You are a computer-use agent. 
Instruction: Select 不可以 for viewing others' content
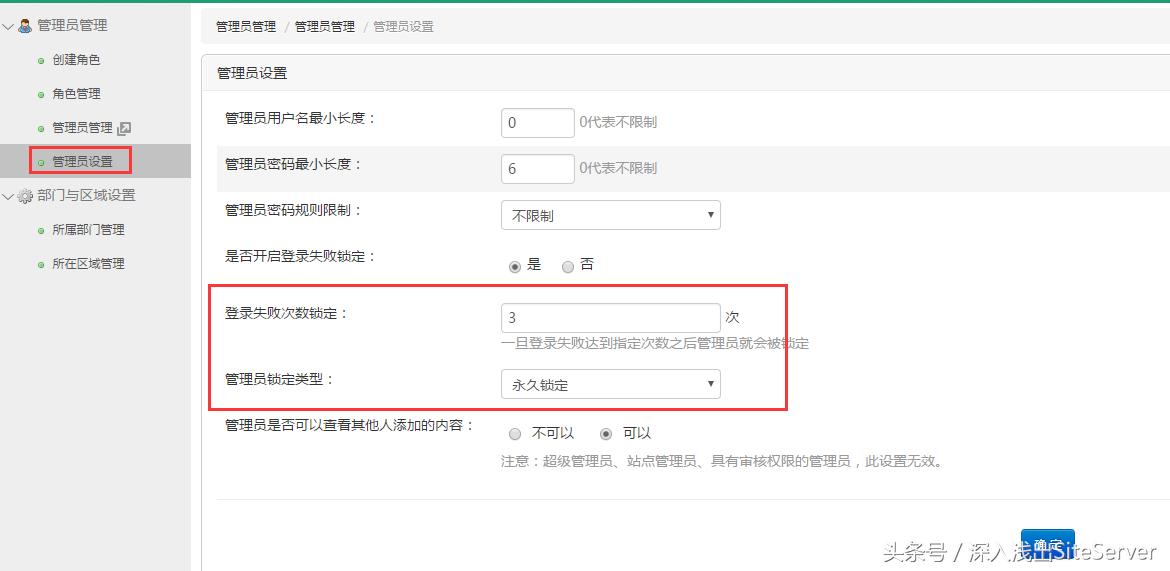coord(515,434)
